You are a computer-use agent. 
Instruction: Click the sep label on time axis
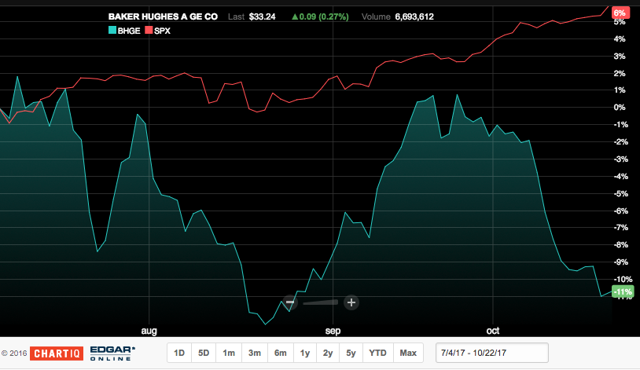pyautogui.click(x=333, y=330)
